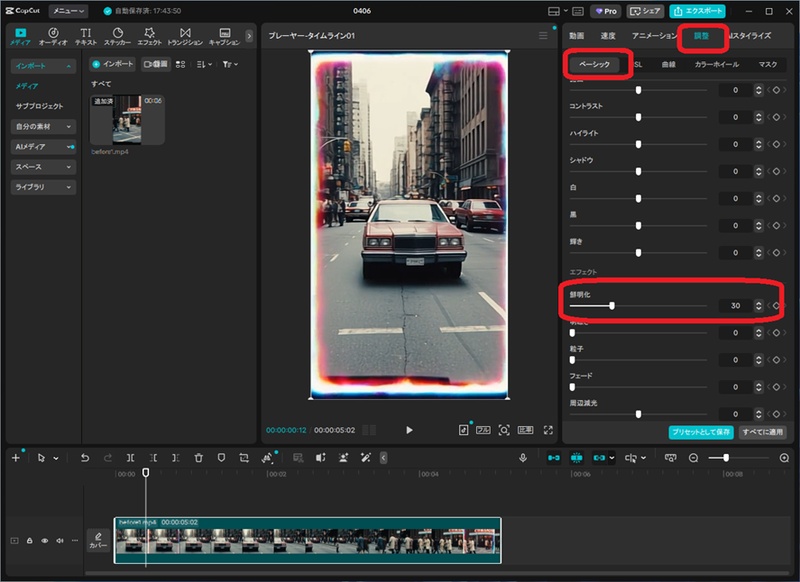Open the メニュー dropdown
Screen dimensions: 800x582
(68, 11)
